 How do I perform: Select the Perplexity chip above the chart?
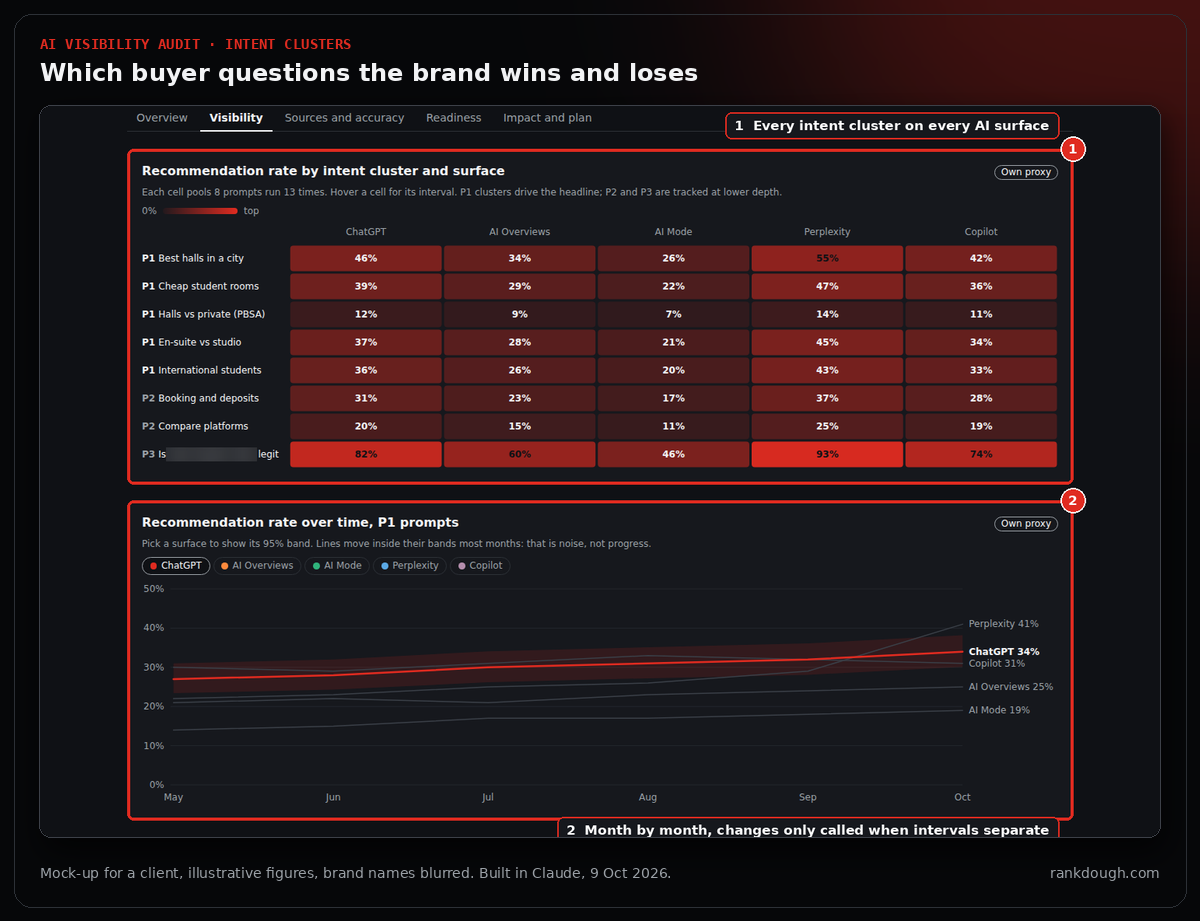tap(409, 566)
